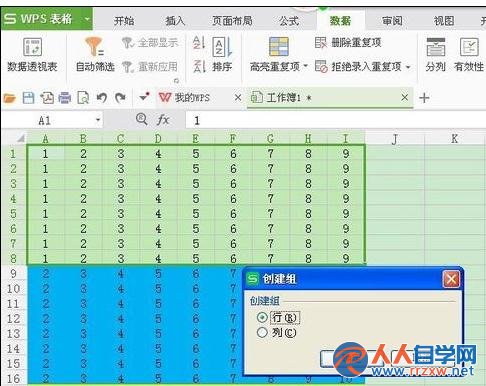
Task: Select row 9 header
Action: pos(13,274)
